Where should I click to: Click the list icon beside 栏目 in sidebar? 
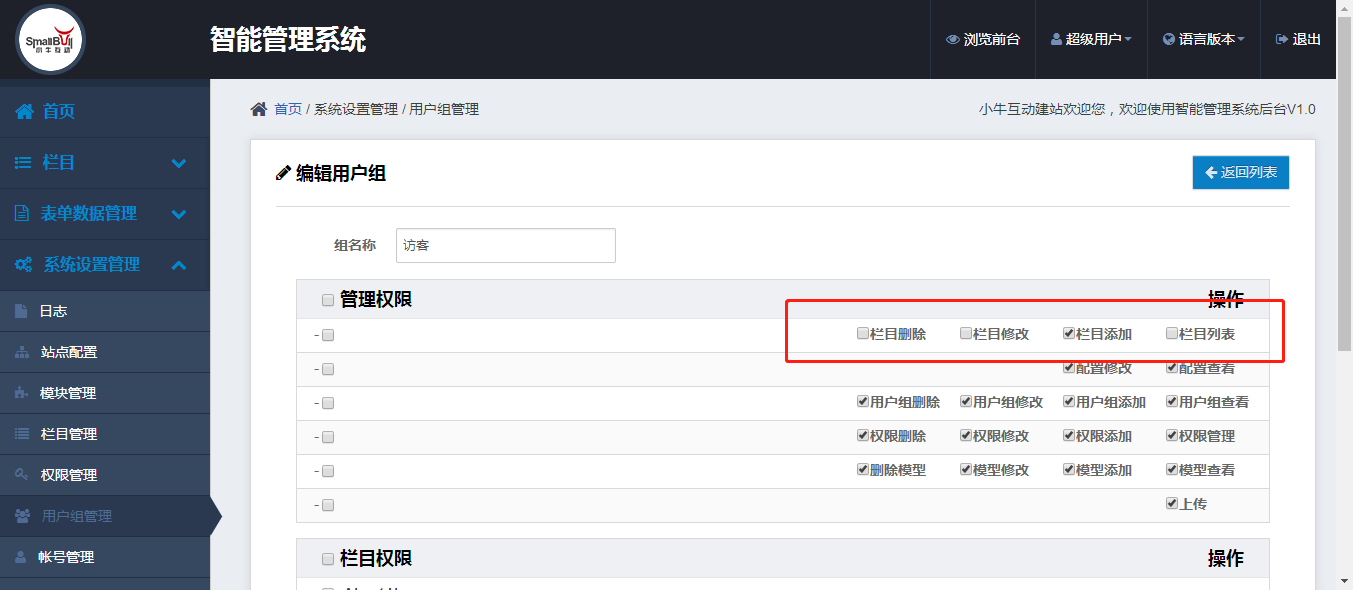[x=23, y=162]
